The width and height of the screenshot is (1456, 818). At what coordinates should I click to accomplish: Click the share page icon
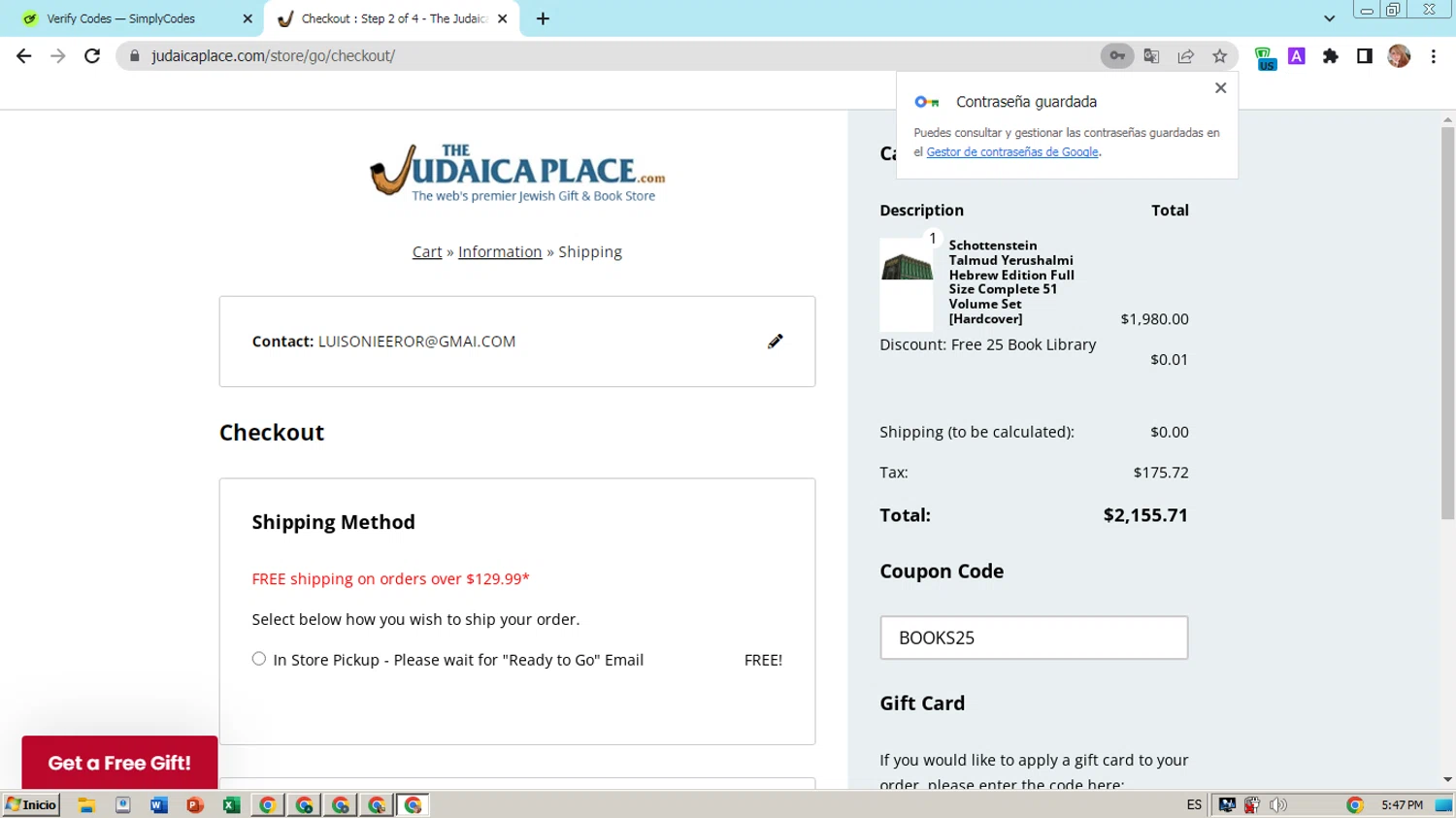click(x=1186, y=56)
